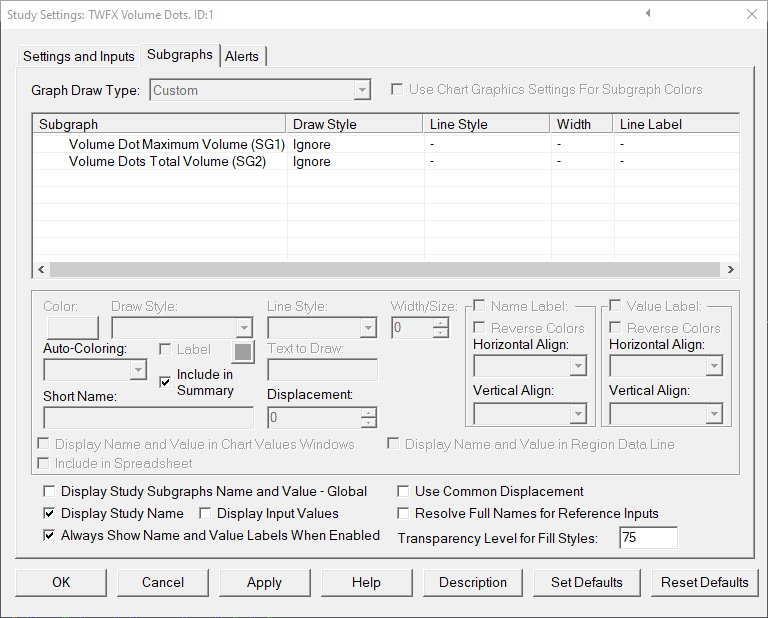Click the Set Defaults button

coord(586,582)
